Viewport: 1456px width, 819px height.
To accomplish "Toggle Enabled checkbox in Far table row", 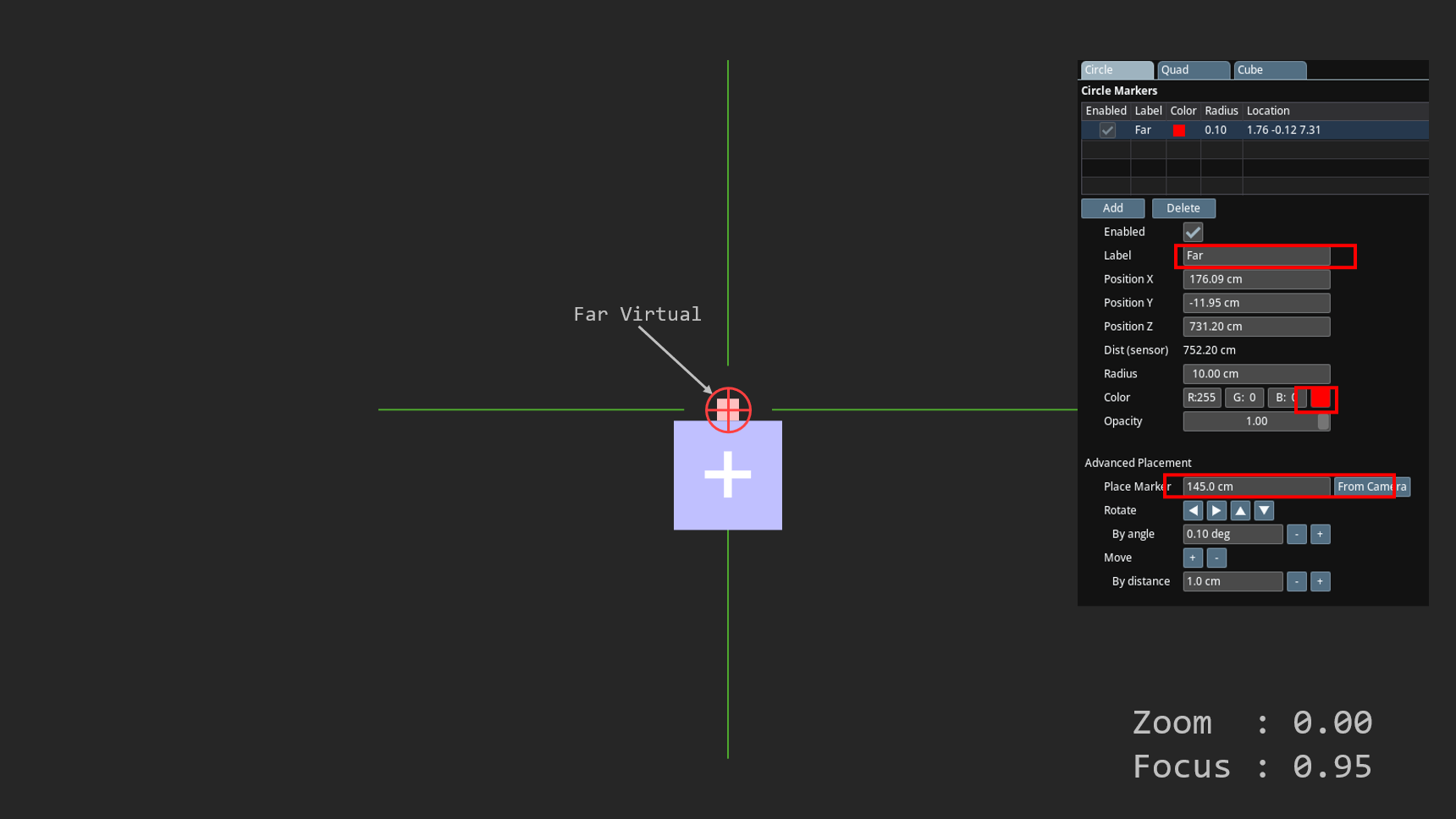I will (x=1107, y=130).
